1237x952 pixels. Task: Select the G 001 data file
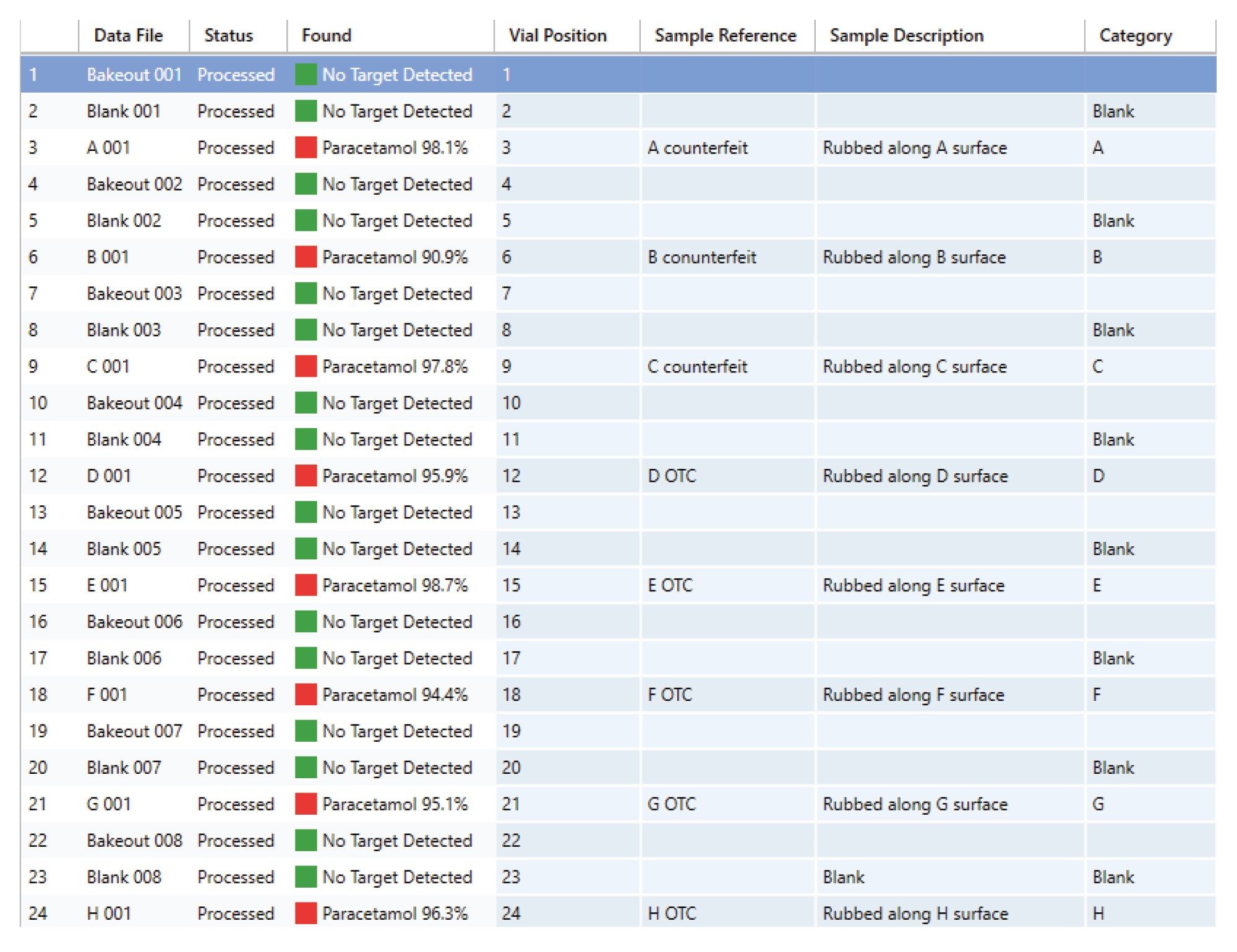pyautogui.click(x=109, y=805)
